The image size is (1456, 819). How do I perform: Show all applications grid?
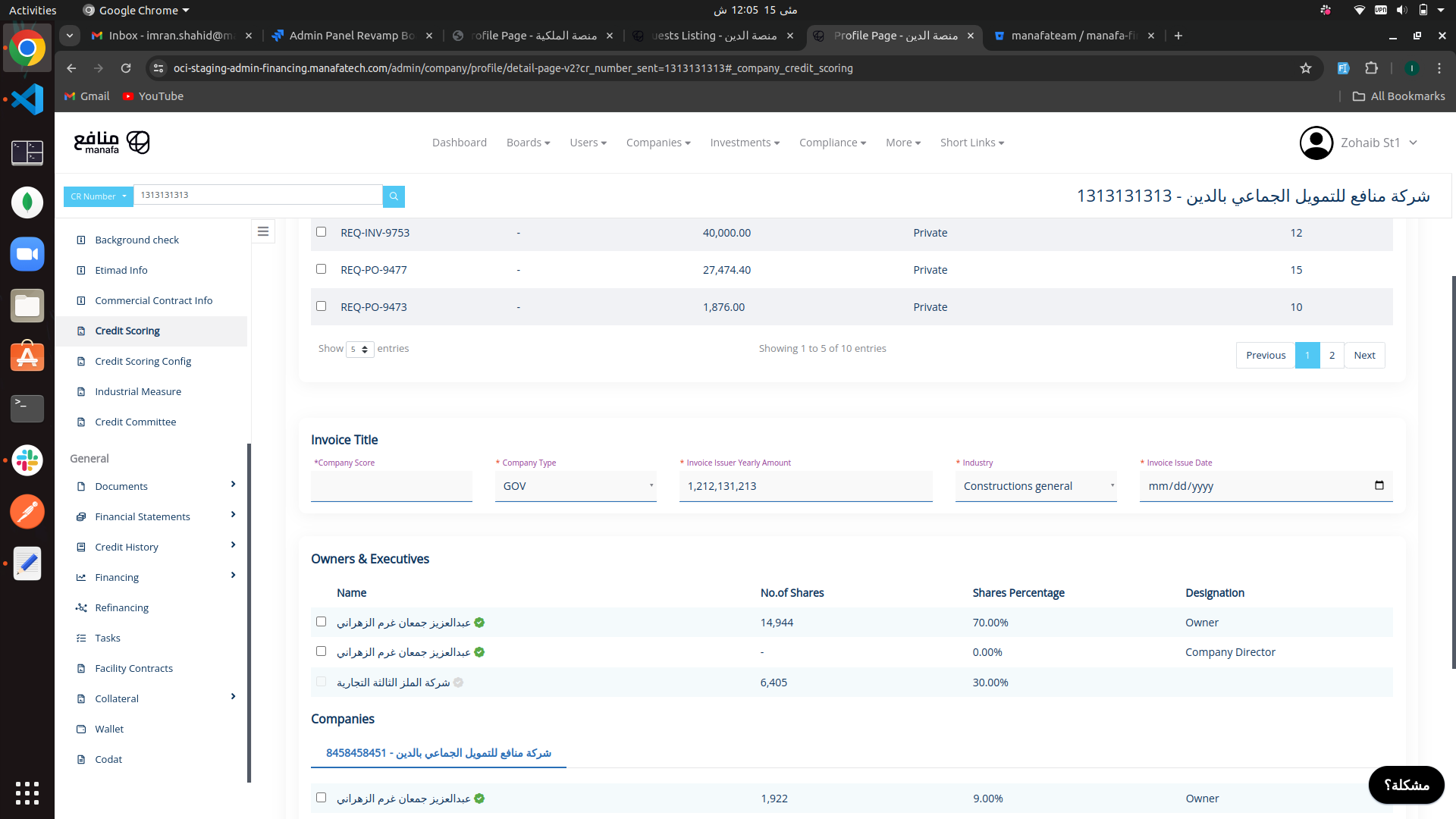(x=27, y=792)
